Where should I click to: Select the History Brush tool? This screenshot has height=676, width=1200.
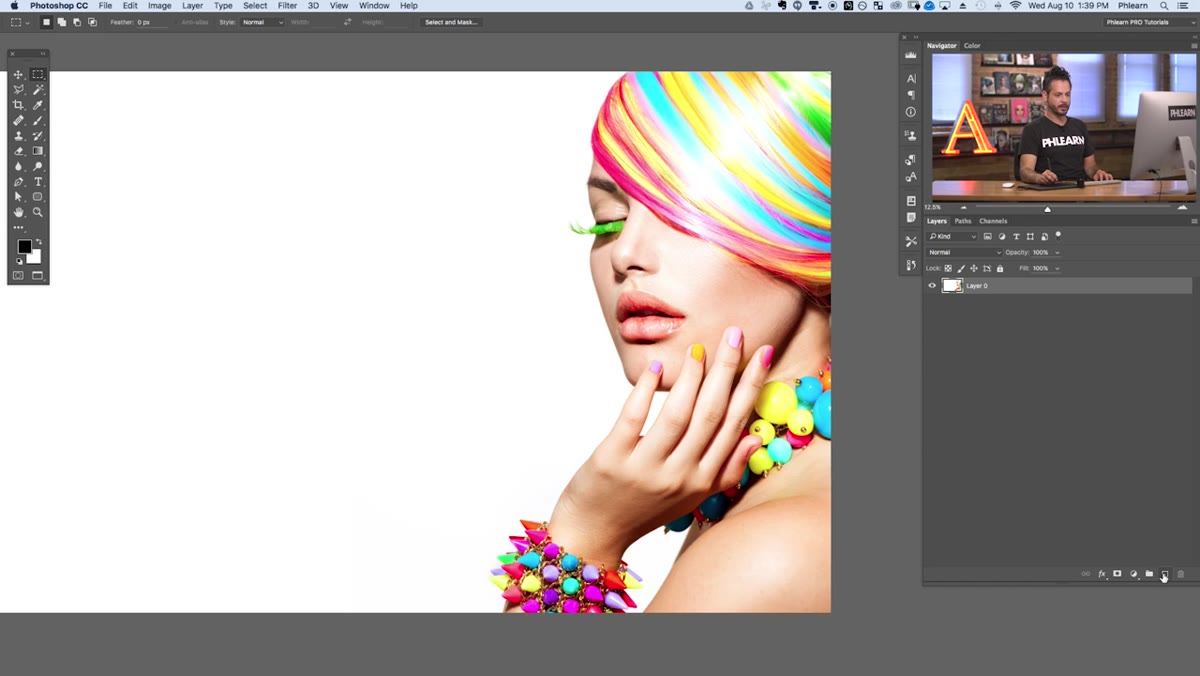click(38, 136)
